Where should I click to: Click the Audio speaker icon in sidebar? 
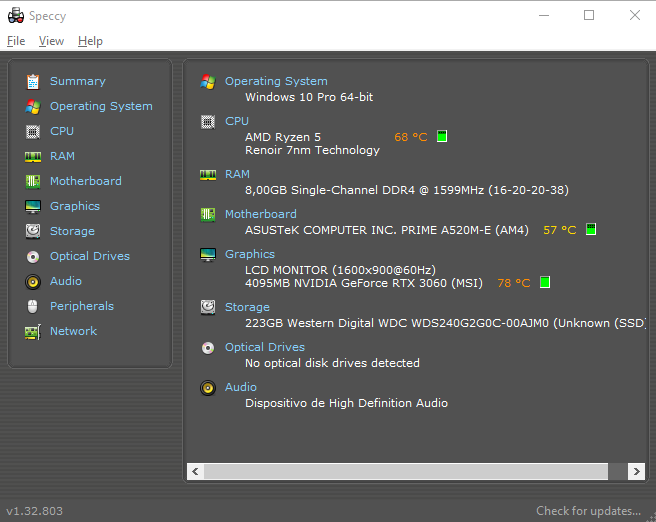[33, 282]
